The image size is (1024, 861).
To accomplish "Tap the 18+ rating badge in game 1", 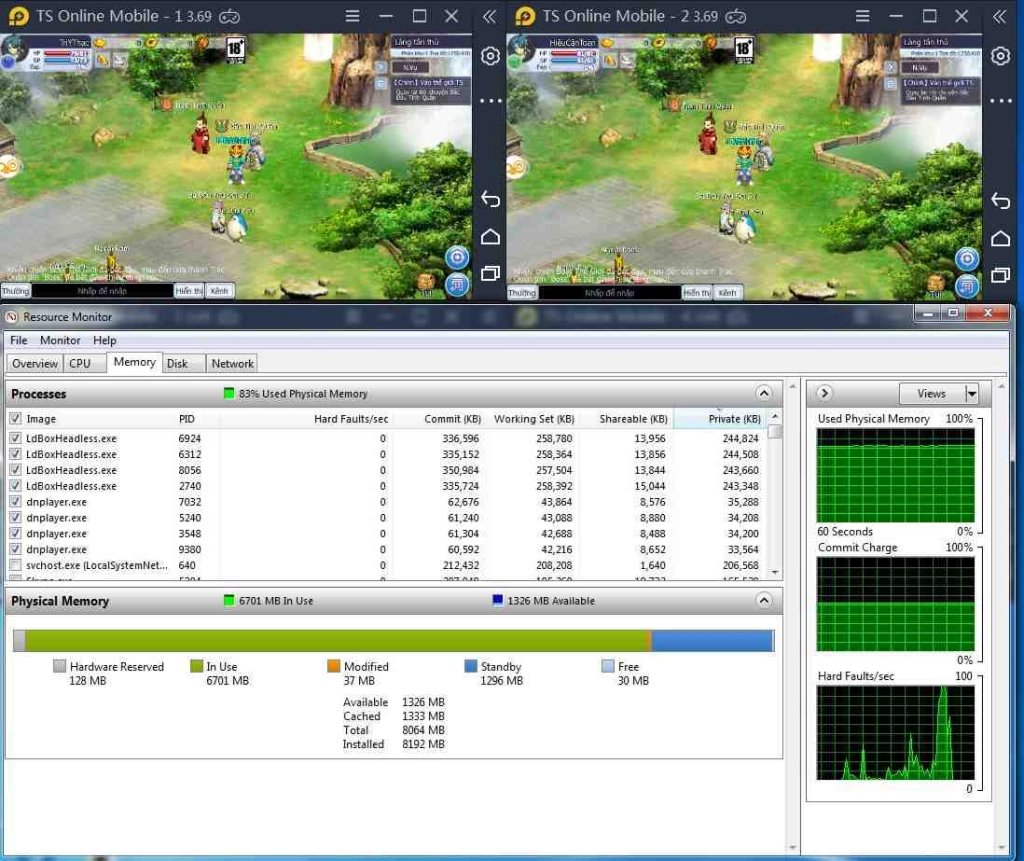I will click(235, 50).
